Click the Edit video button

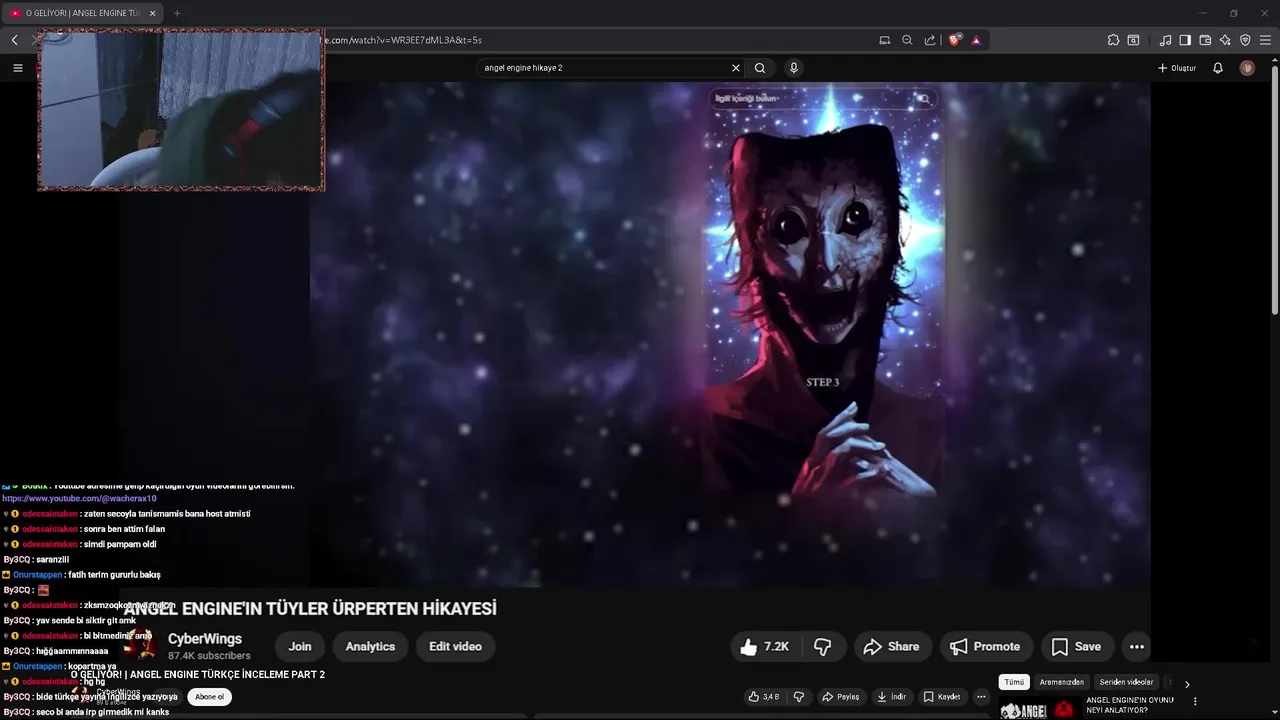pos(455,647)
